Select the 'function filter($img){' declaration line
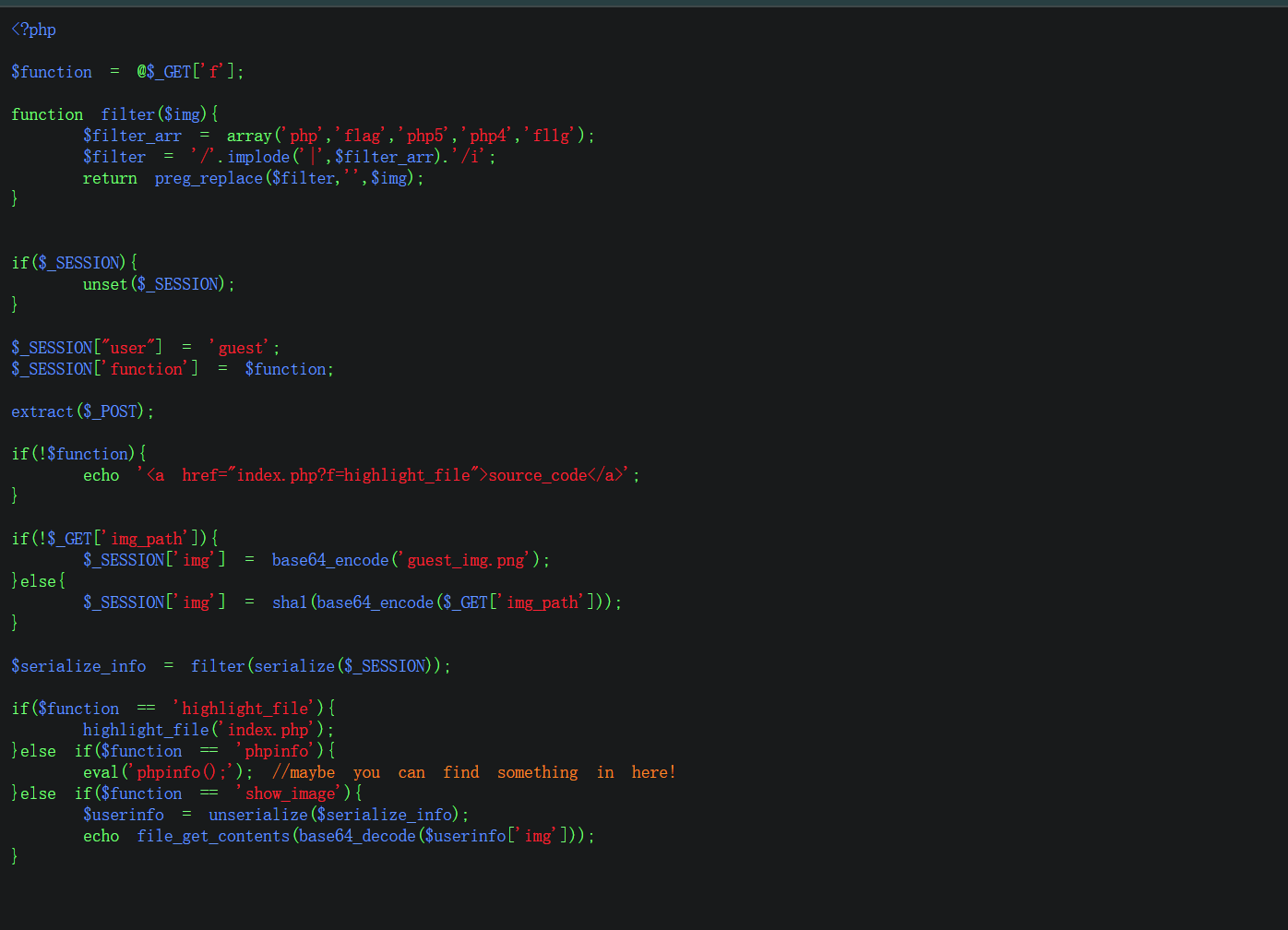The image size is (1288, 930). 115,114
